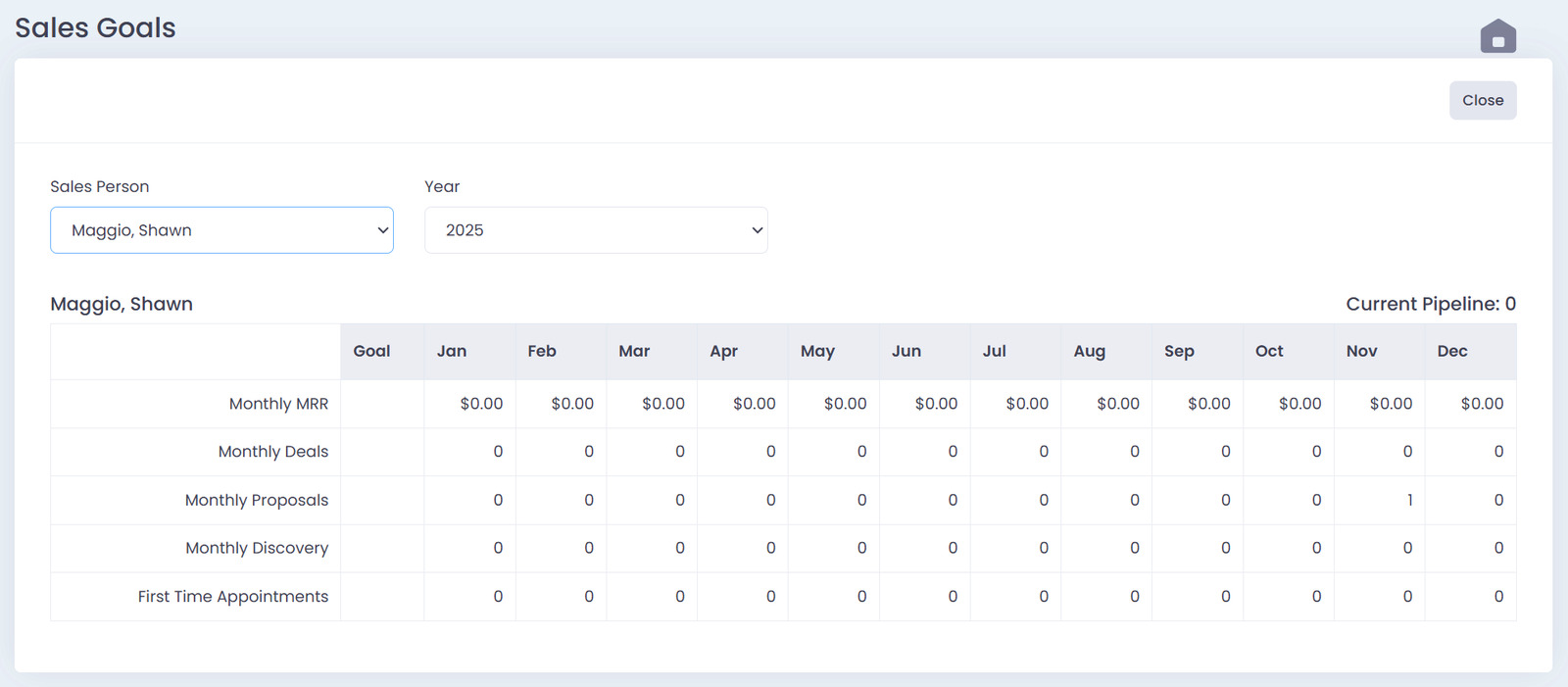Expand the Year dropdown showing 2025

(596, 230)
